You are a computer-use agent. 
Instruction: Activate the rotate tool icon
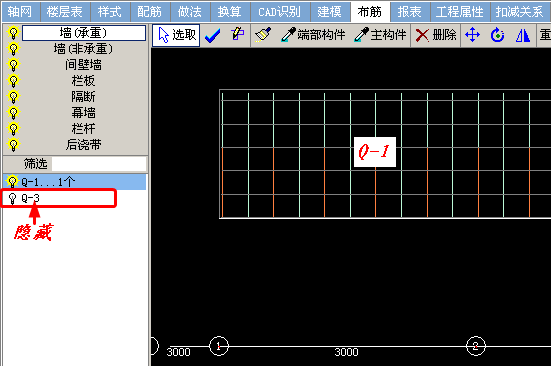coord(497,35)
